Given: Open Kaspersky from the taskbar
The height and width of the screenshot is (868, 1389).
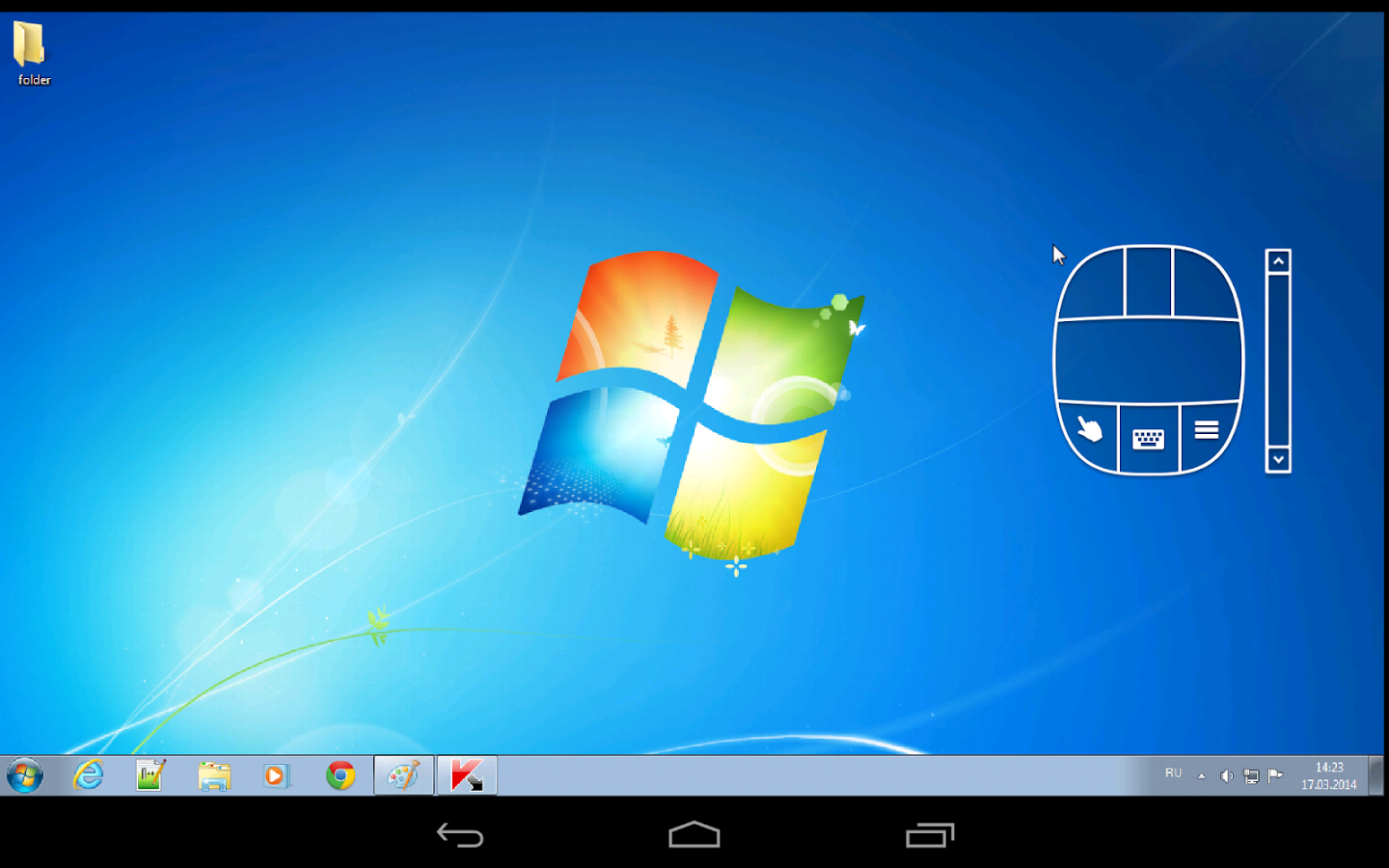Looking at the screenshot, I should [466, 774].
